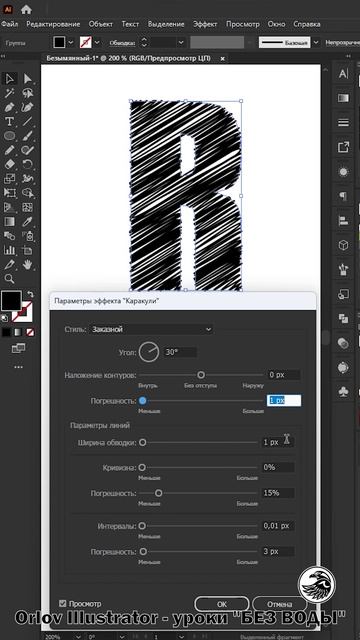This screenshot has width=360, height=640.
Task: Open the Эффект menu
Action: pyautogui.click(x=205, y=24)
